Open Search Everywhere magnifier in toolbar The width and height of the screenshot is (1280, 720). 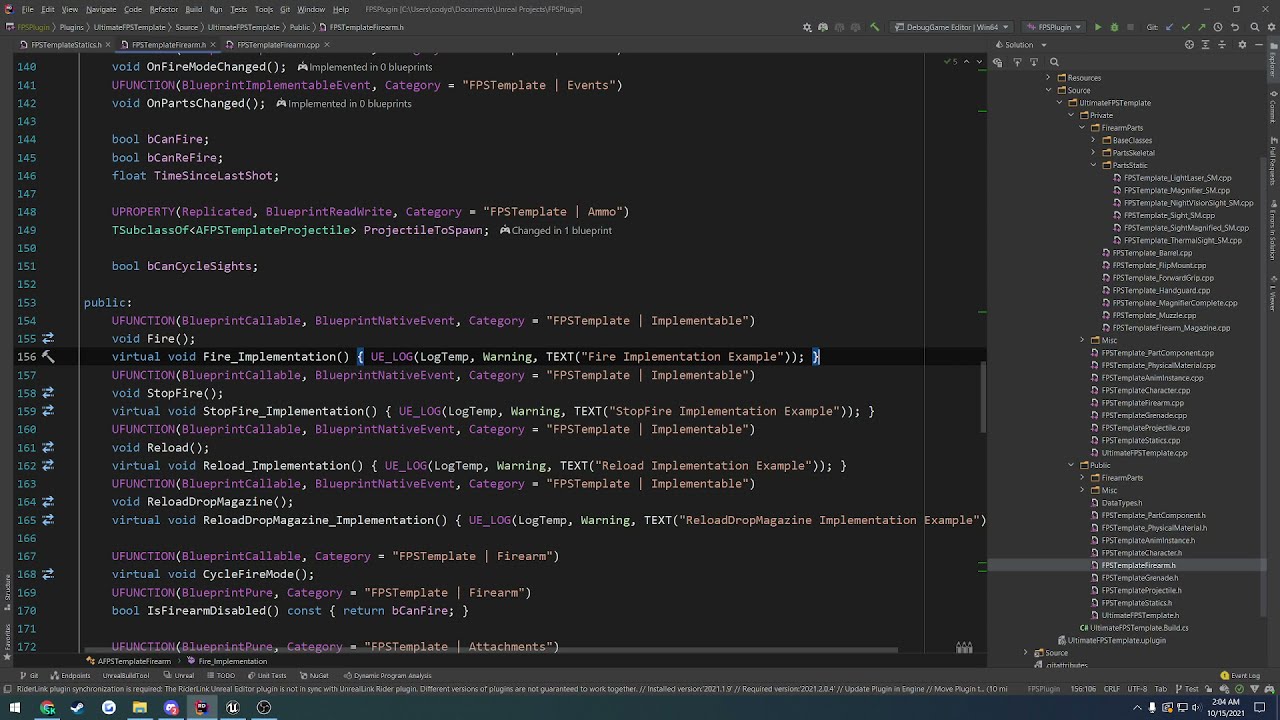1255,27
